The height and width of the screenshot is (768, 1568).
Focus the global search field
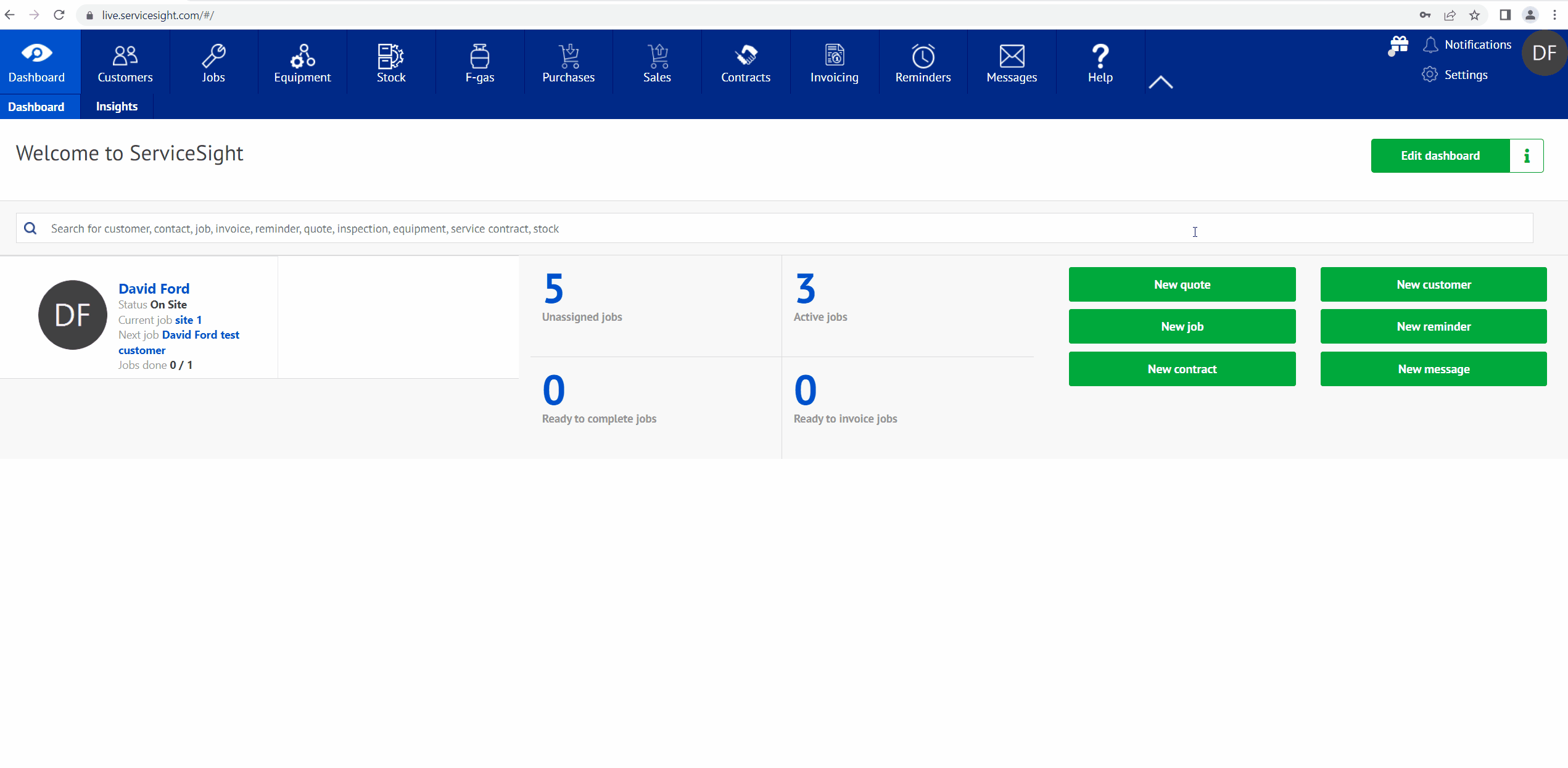(x=774, y=228)
